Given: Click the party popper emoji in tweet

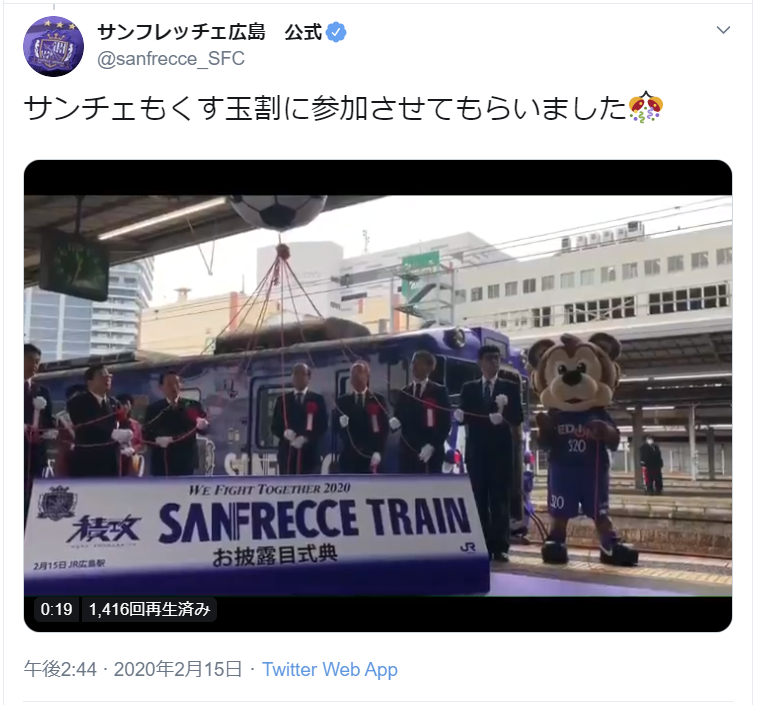Looking at the screenshot, I should pos(646,108).
